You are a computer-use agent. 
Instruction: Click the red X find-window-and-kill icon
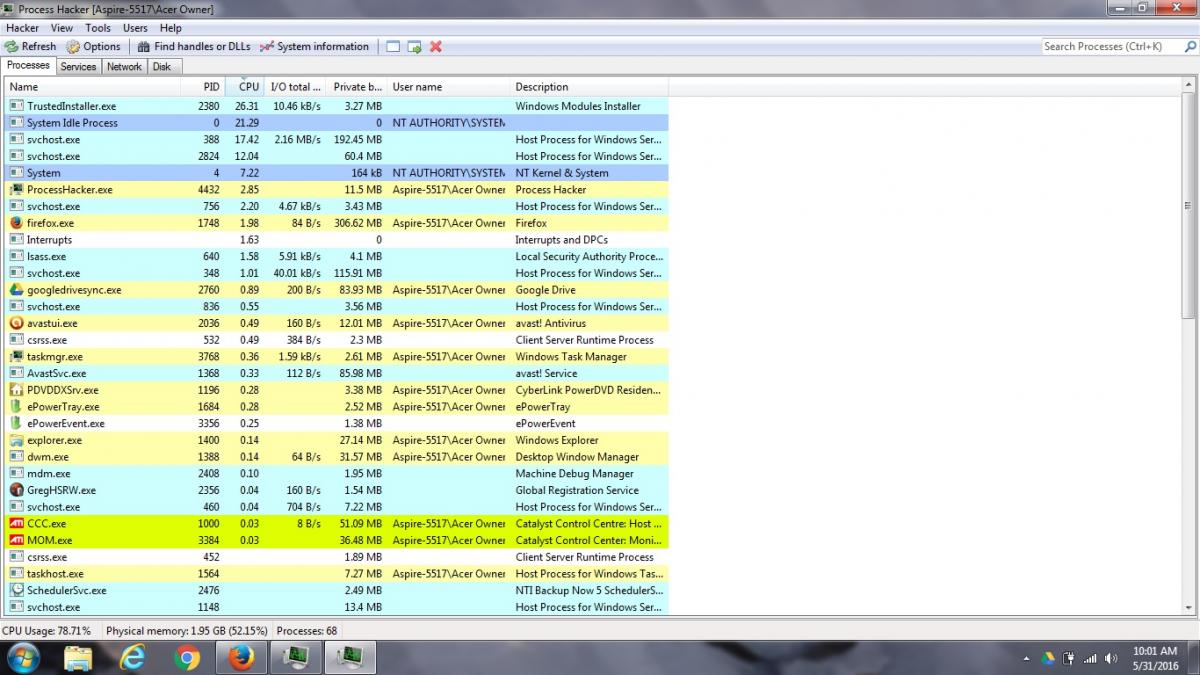[436, 46]
